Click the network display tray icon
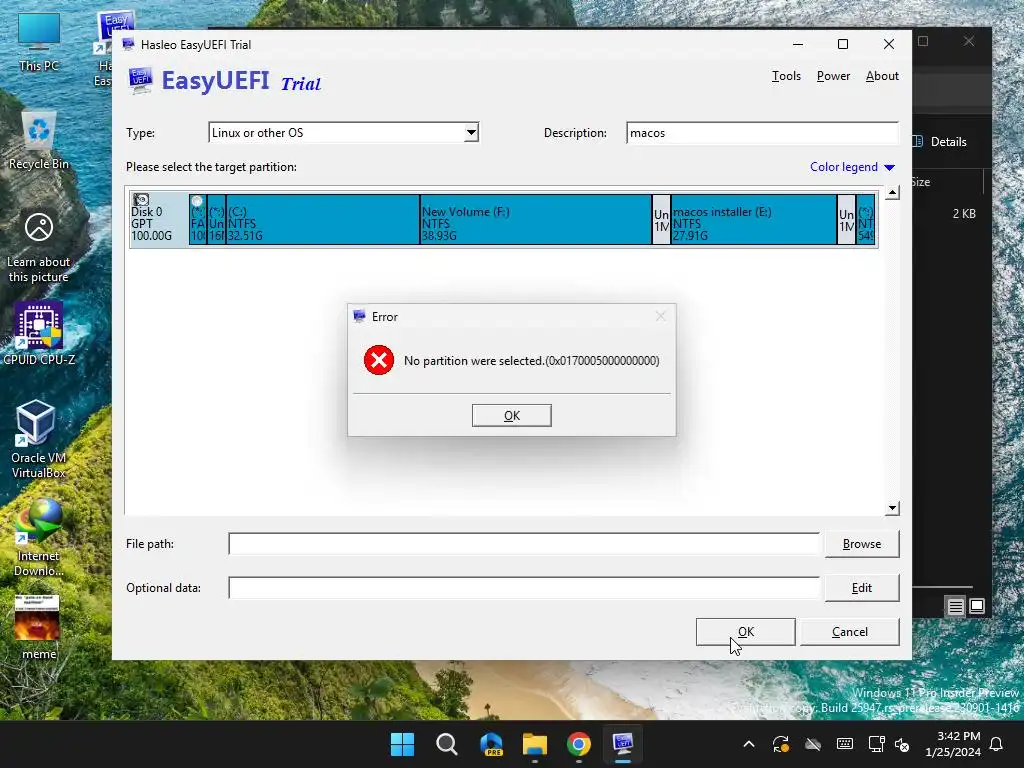 876,744
